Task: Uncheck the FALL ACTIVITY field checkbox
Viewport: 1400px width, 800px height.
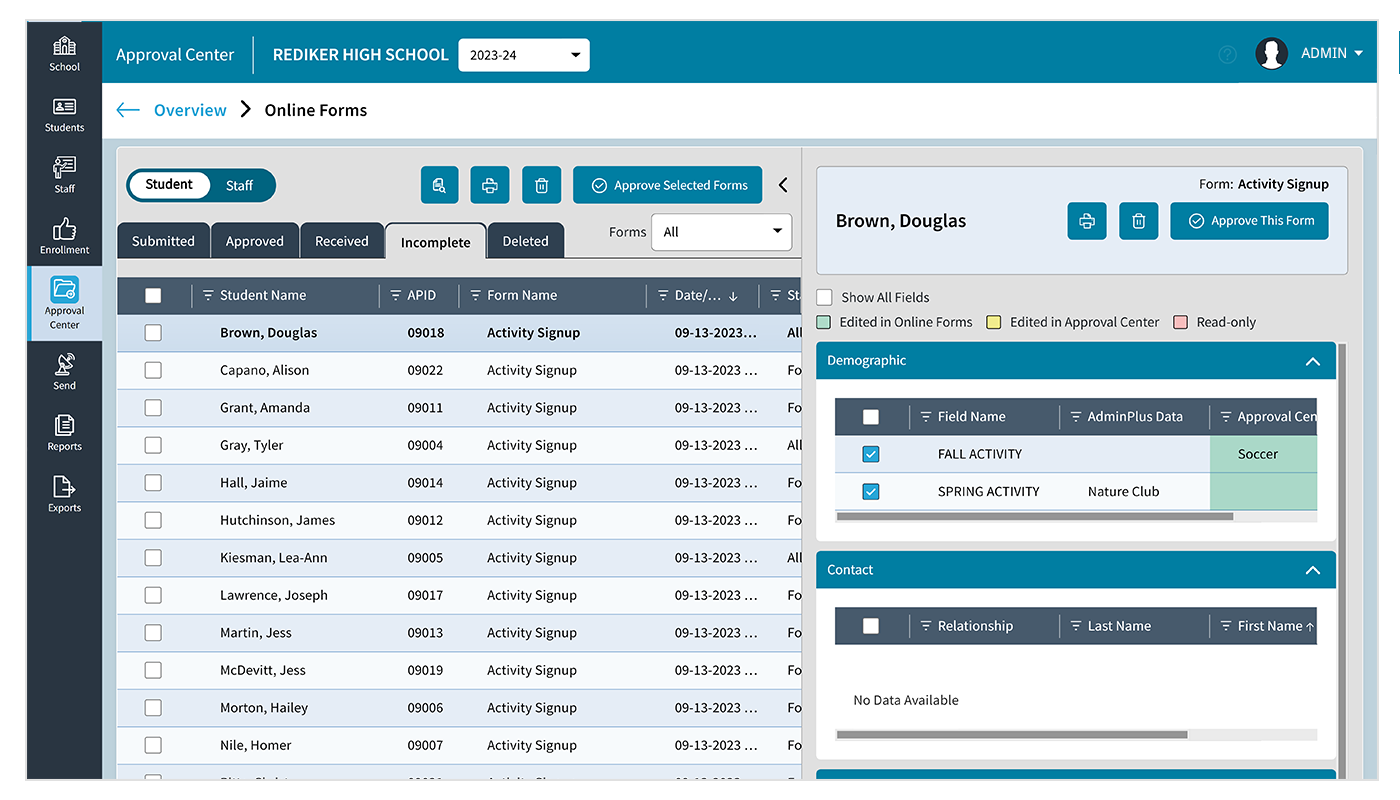Action: 870,453
